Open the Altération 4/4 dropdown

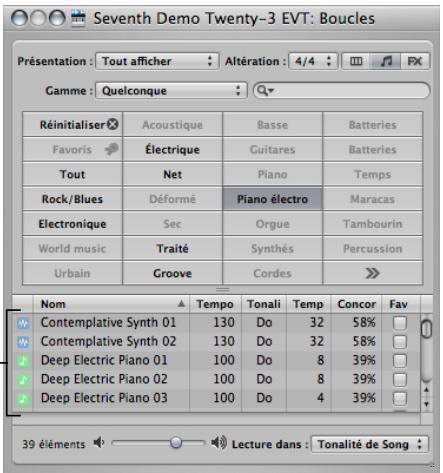point(313,61)
